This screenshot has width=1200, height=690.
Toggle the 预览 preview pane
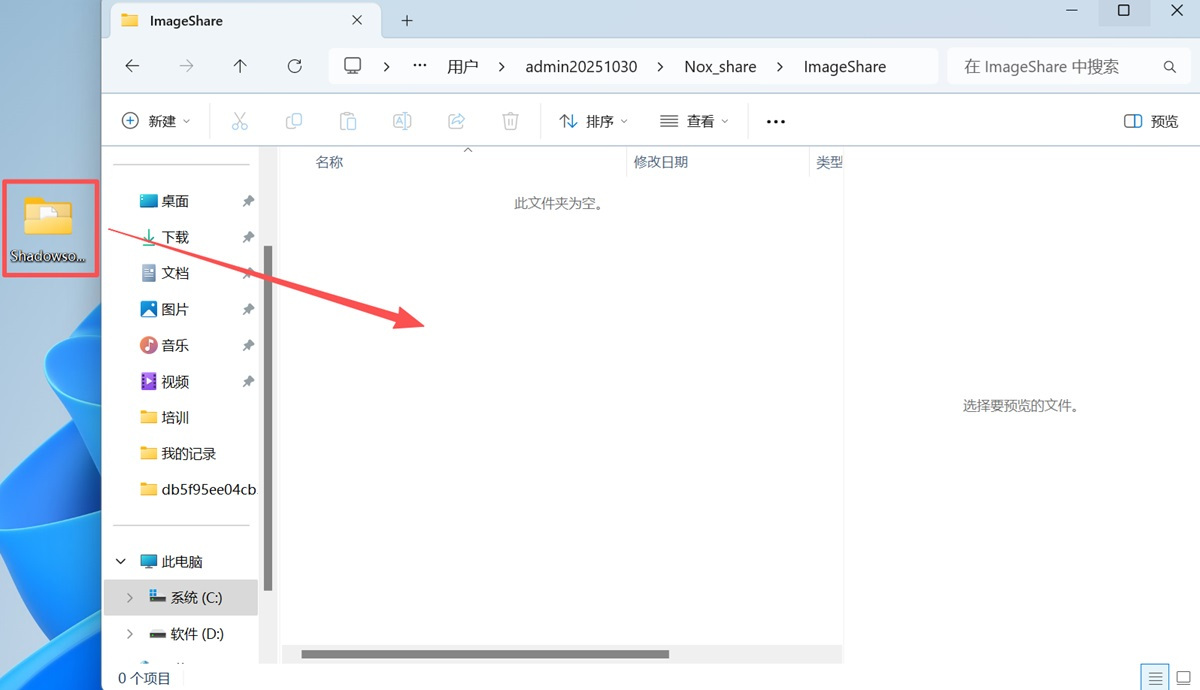point(1151,121)
